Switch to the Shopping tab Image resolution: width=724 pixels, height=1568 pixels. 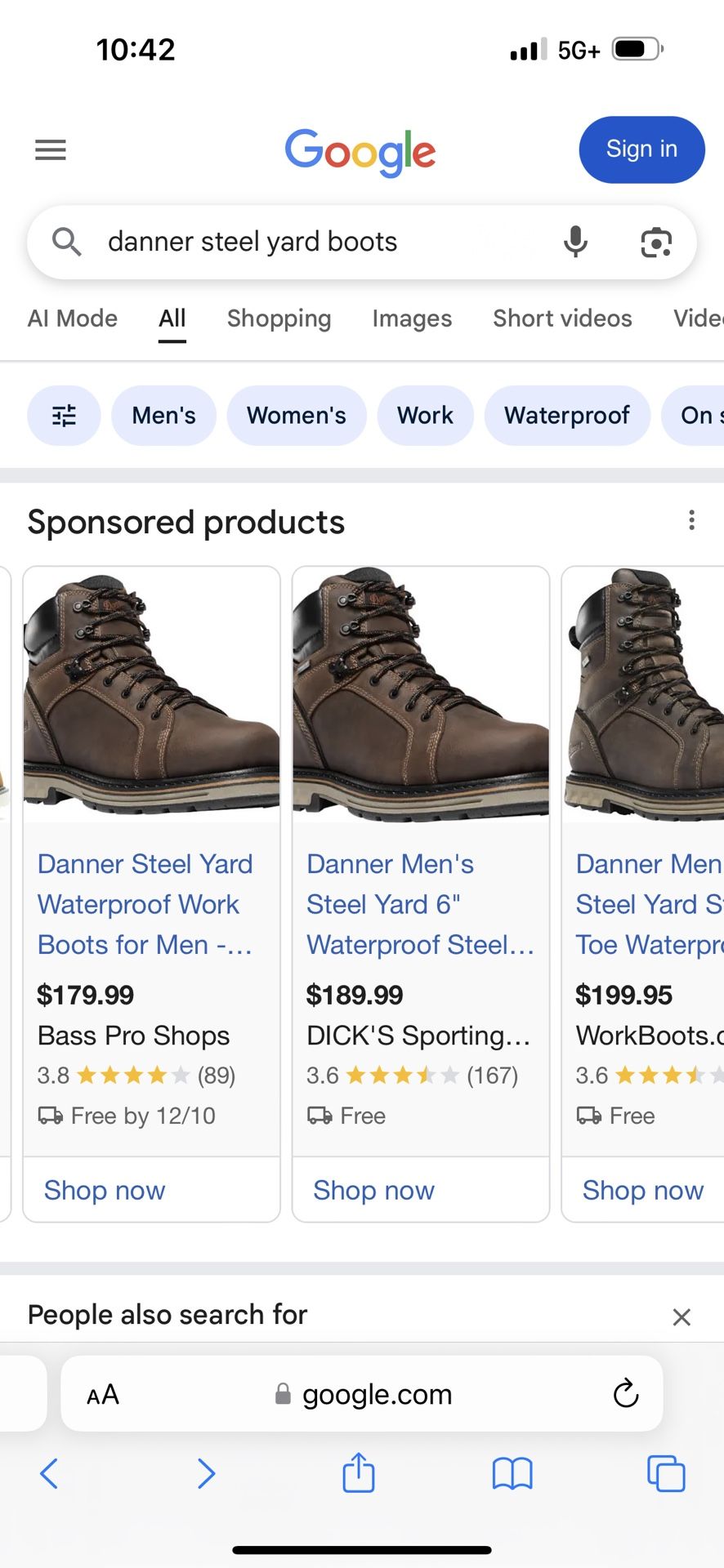[279, 318]
